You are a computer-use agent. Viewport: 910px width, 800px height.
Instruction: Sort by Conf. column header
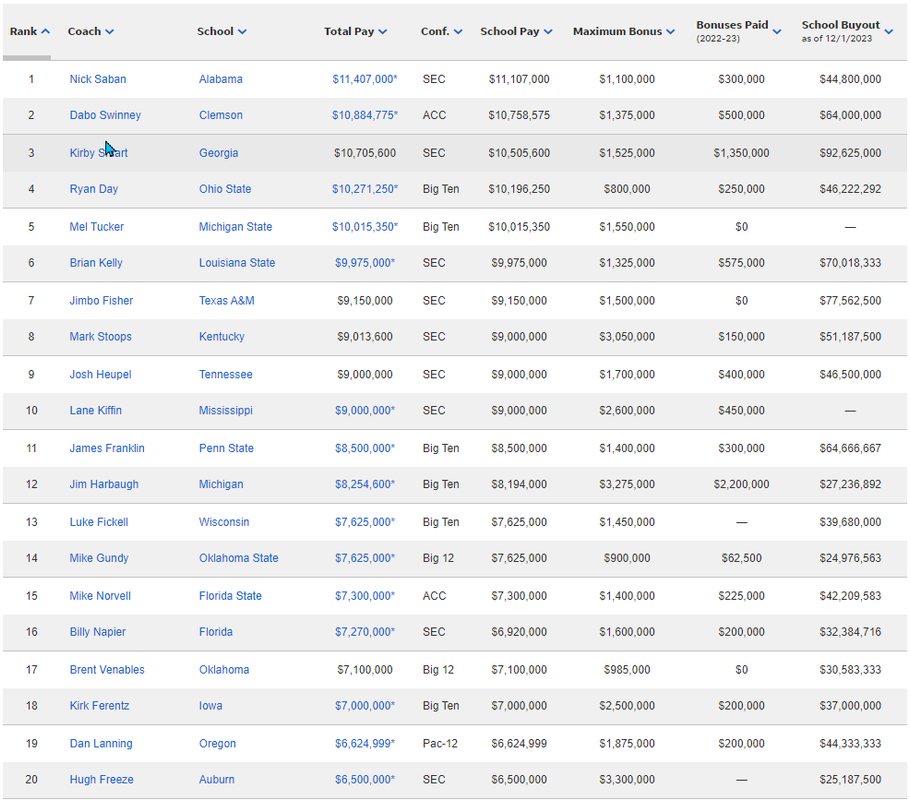(x=442, y=31)
